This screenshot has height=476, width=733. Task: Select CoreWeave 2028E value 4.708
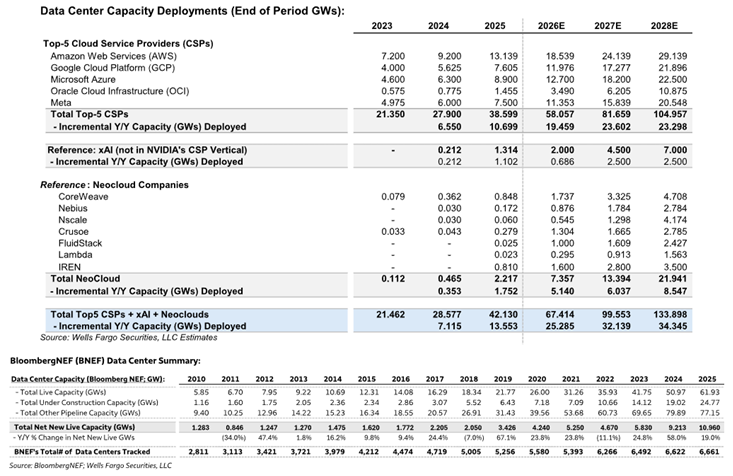click(675, 197)
